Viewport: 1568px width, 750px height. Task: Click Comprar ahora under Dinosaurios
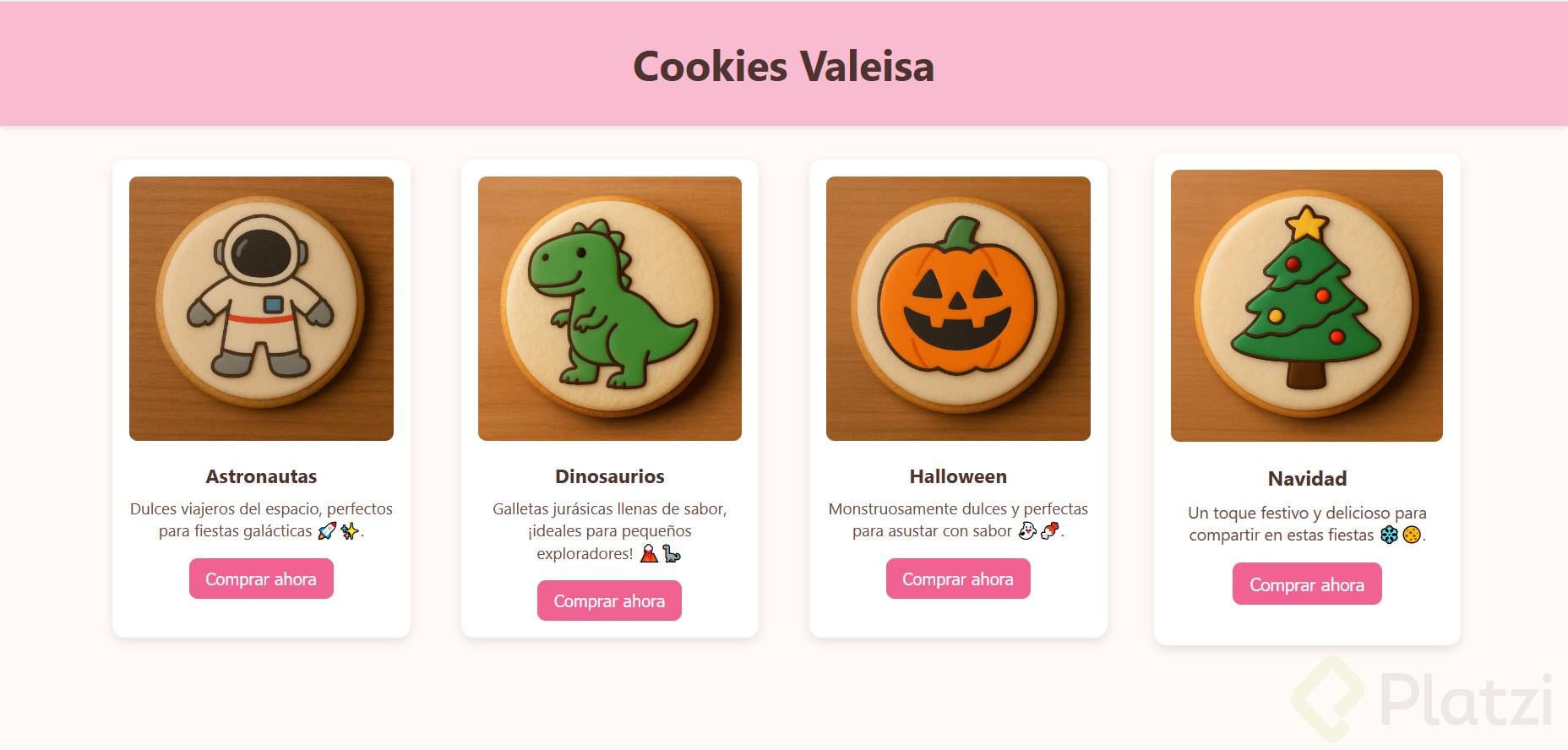(x=609, y=601)
